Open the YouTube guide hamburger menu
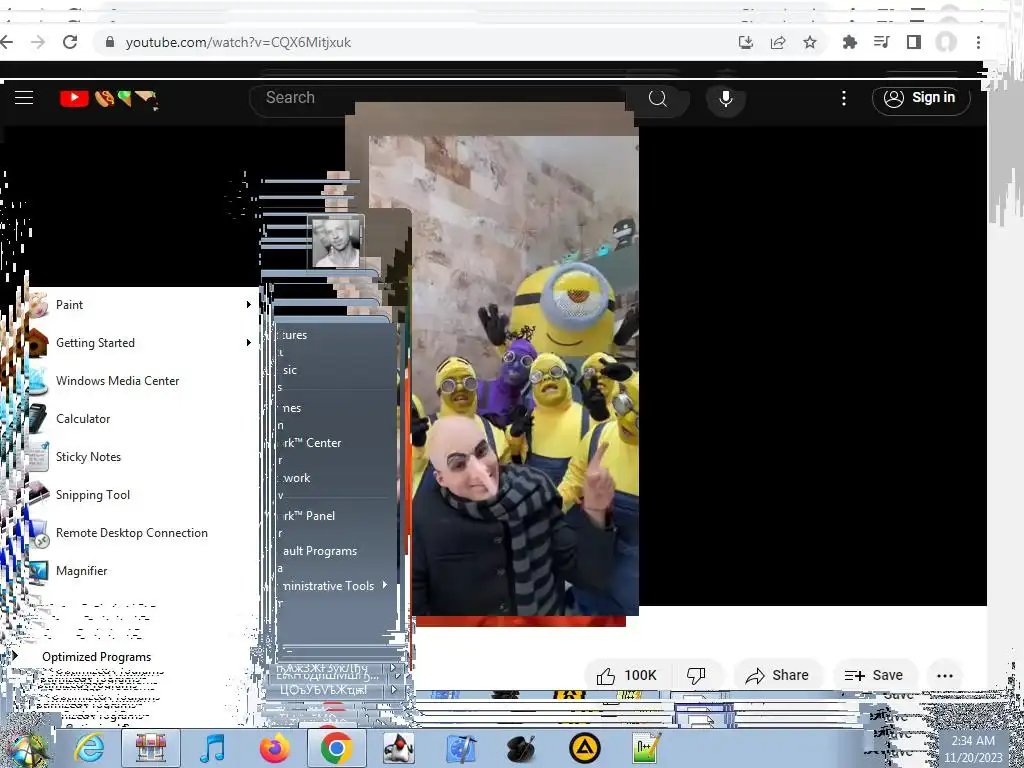Viewport: 1024px width, 768px height. (x=24, y=98)
